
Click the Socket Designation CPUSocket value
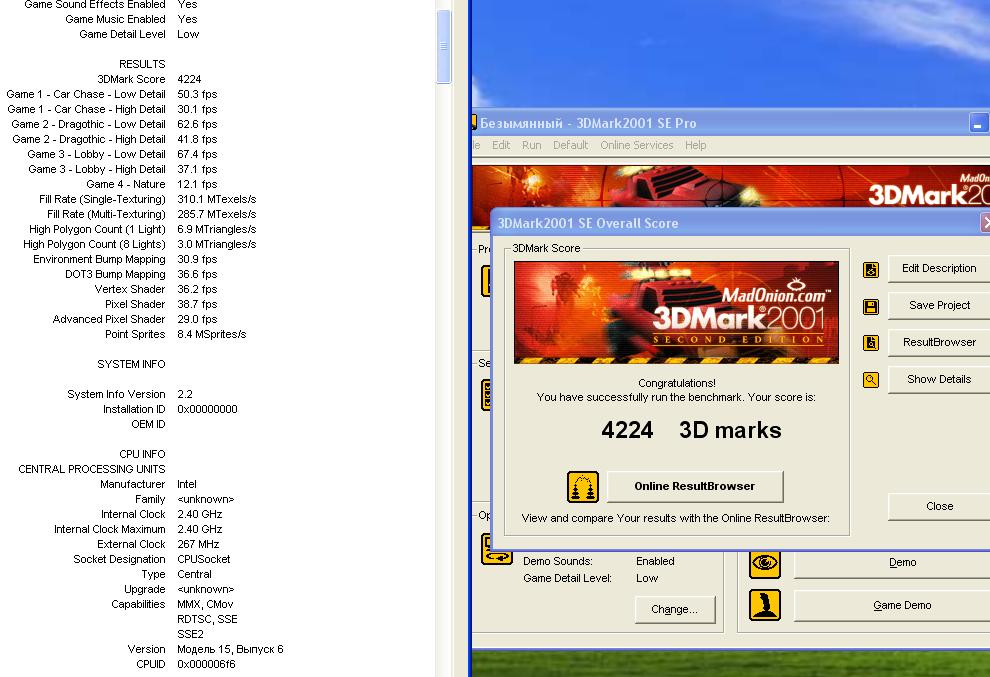pos(203,560)
